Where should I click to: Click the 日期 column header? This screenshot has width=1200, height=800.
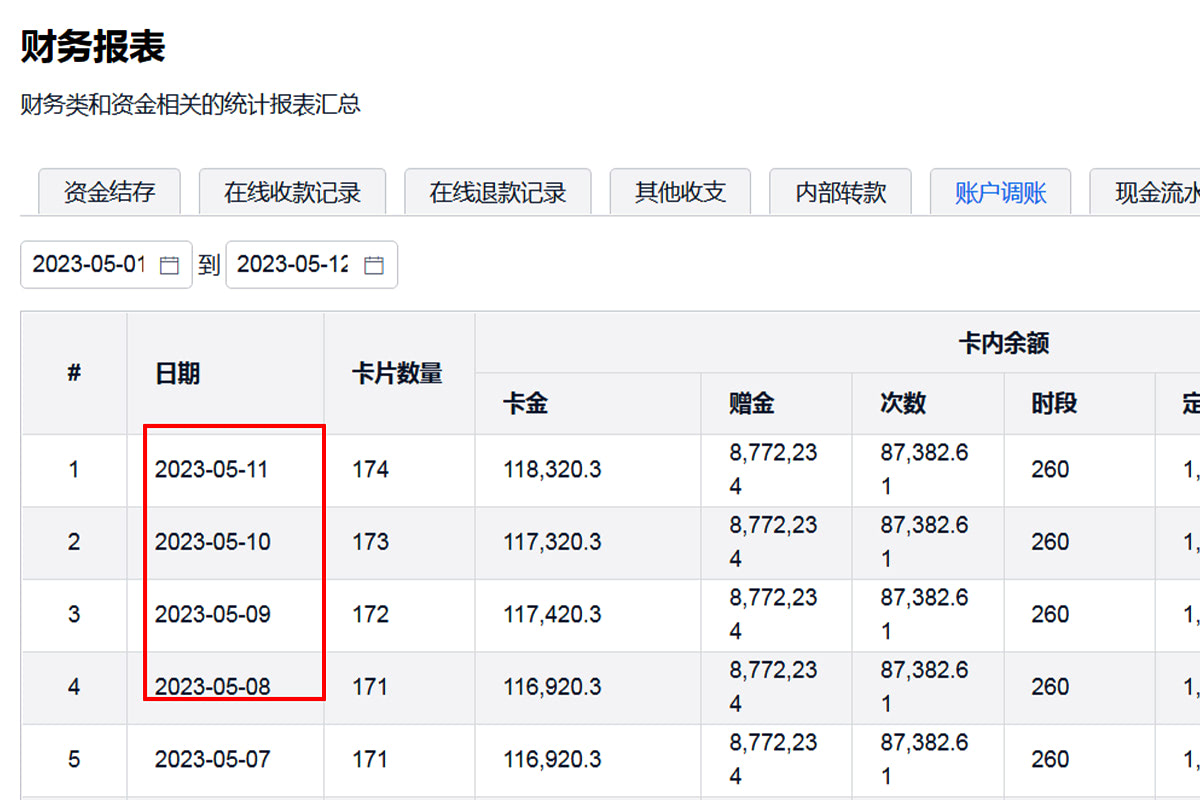[178, 374]
